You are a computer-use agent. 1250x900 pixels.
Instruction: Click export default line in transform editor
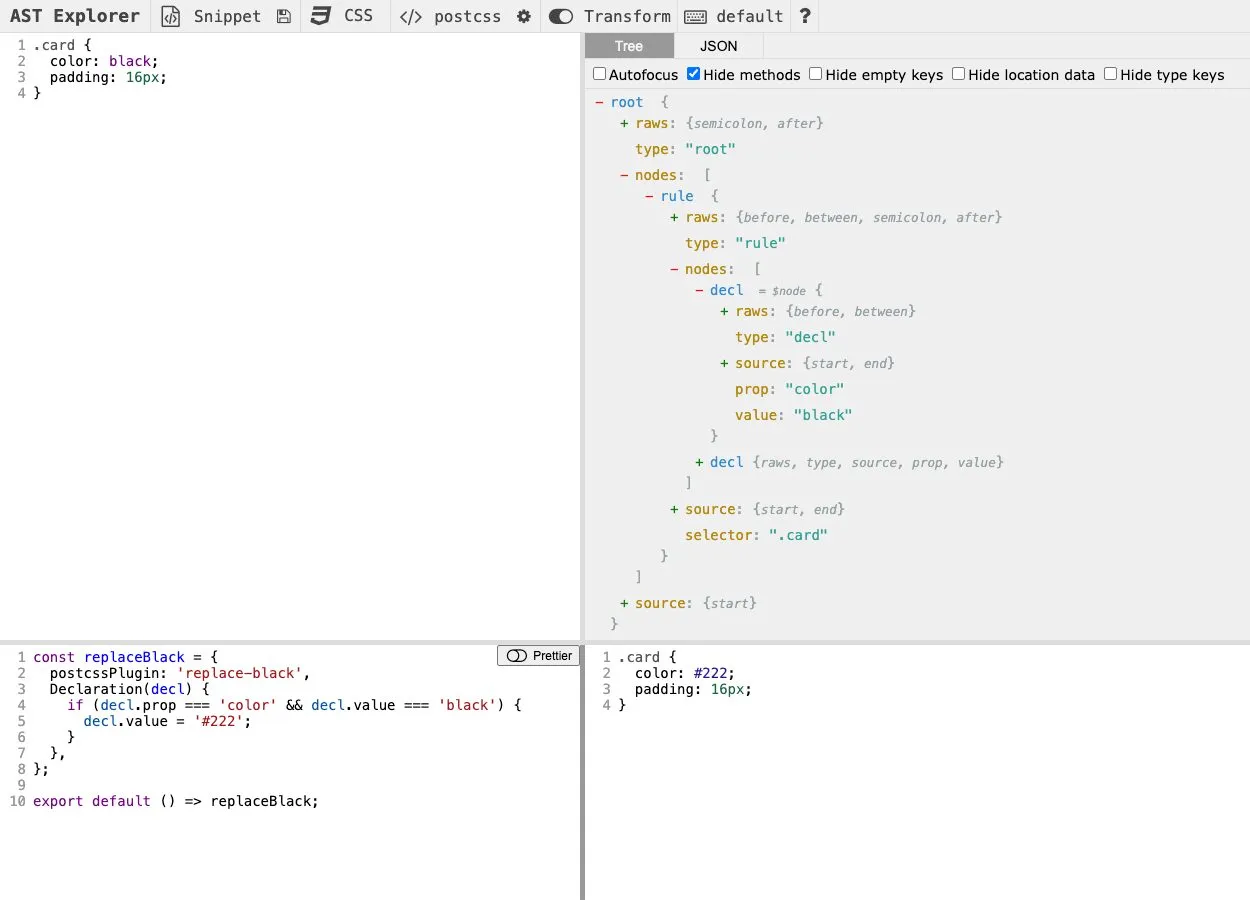pyautogui.click(x=176, y=801)
